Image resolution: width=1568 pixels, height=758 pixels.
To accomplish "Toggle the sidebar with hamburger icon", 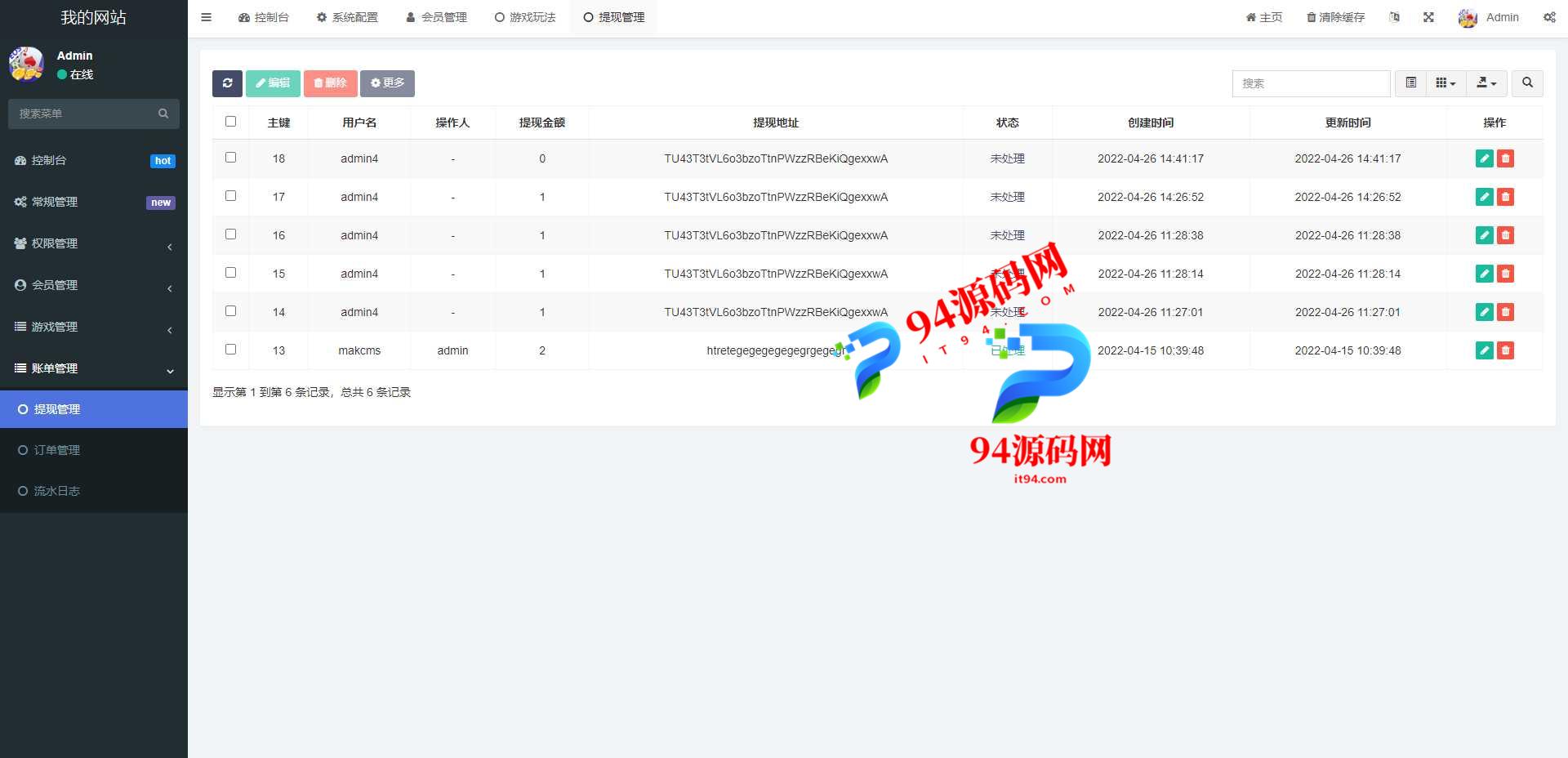I will pos(206,17).
